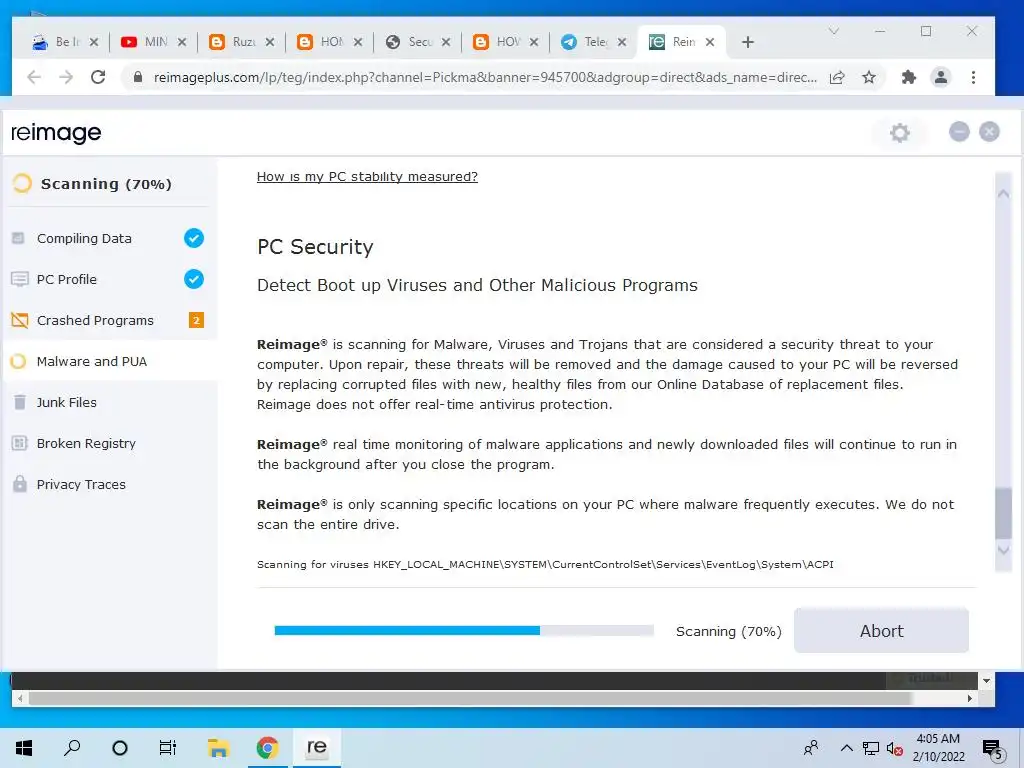Click Compiling Data completed checkmark
Image resolution: width=1024 pixels, height=768 pixels.
[x=193, y=238]
